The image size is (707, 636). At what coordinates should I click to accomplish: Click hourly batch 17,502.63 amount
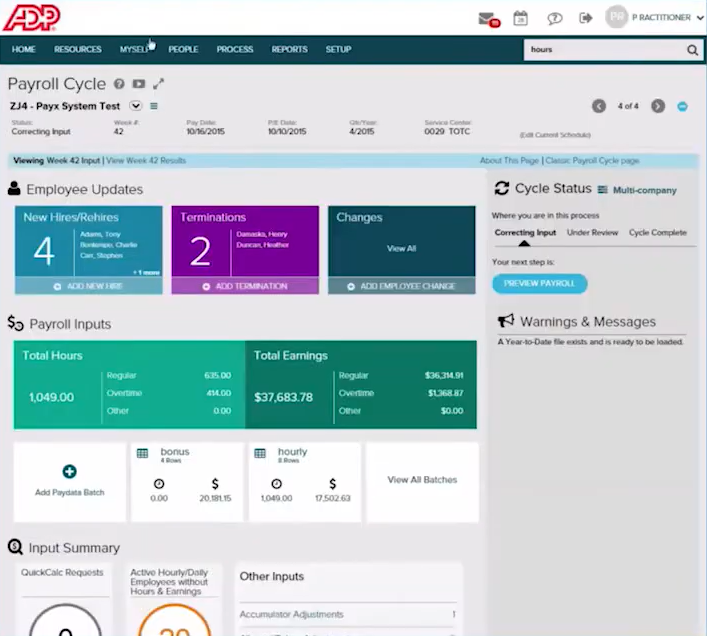click(332, 498)
